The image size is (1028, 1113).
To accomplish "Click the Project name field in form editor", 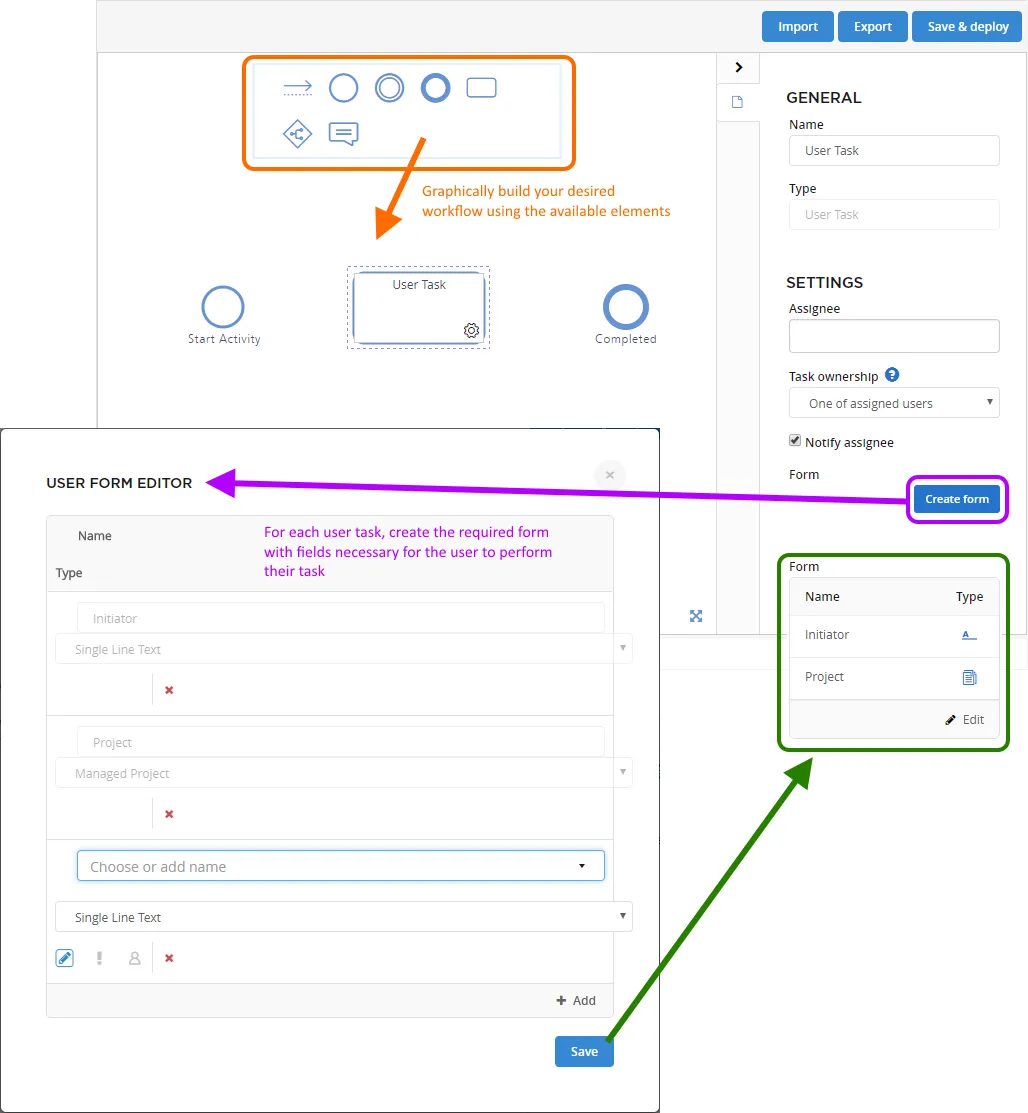I will coord(341,742).
